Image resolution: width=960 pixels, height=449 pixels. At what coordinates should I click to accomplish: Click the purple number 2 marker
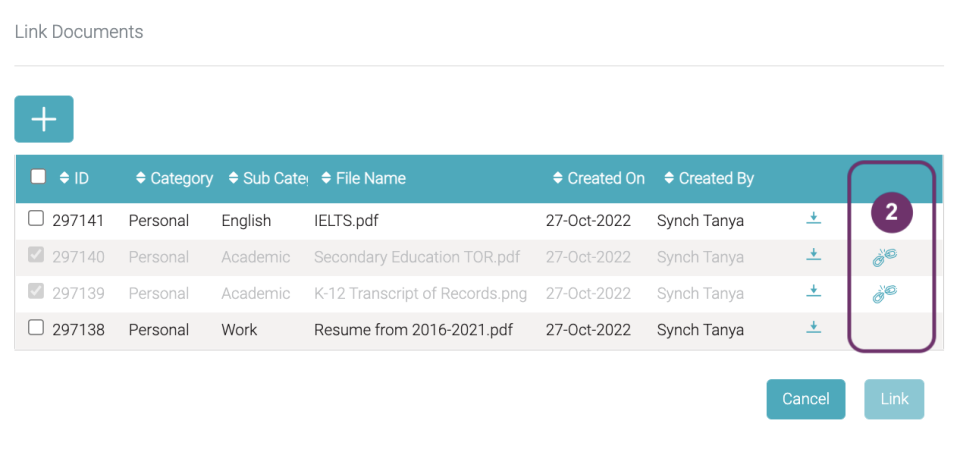click(891, 212)
